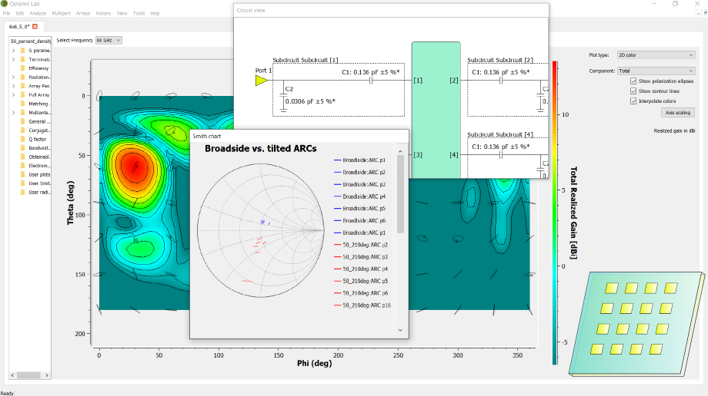Expand the Multiantenna tree node
Image resolution: width=708 pixels, height=396 pixels.
pyautogui.click(x=14, y=112)
